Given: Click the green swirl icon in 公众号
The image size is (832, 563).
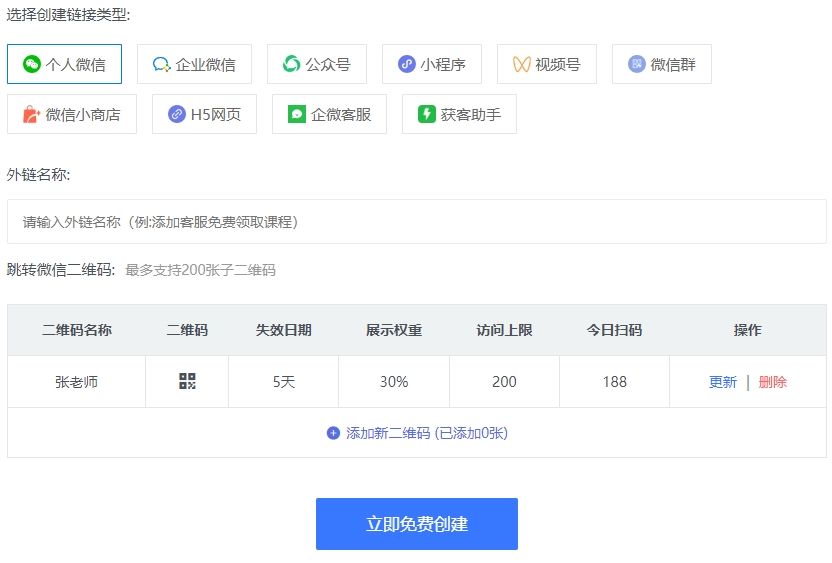Looking at the screenshot, I should (x=291, y=64).
